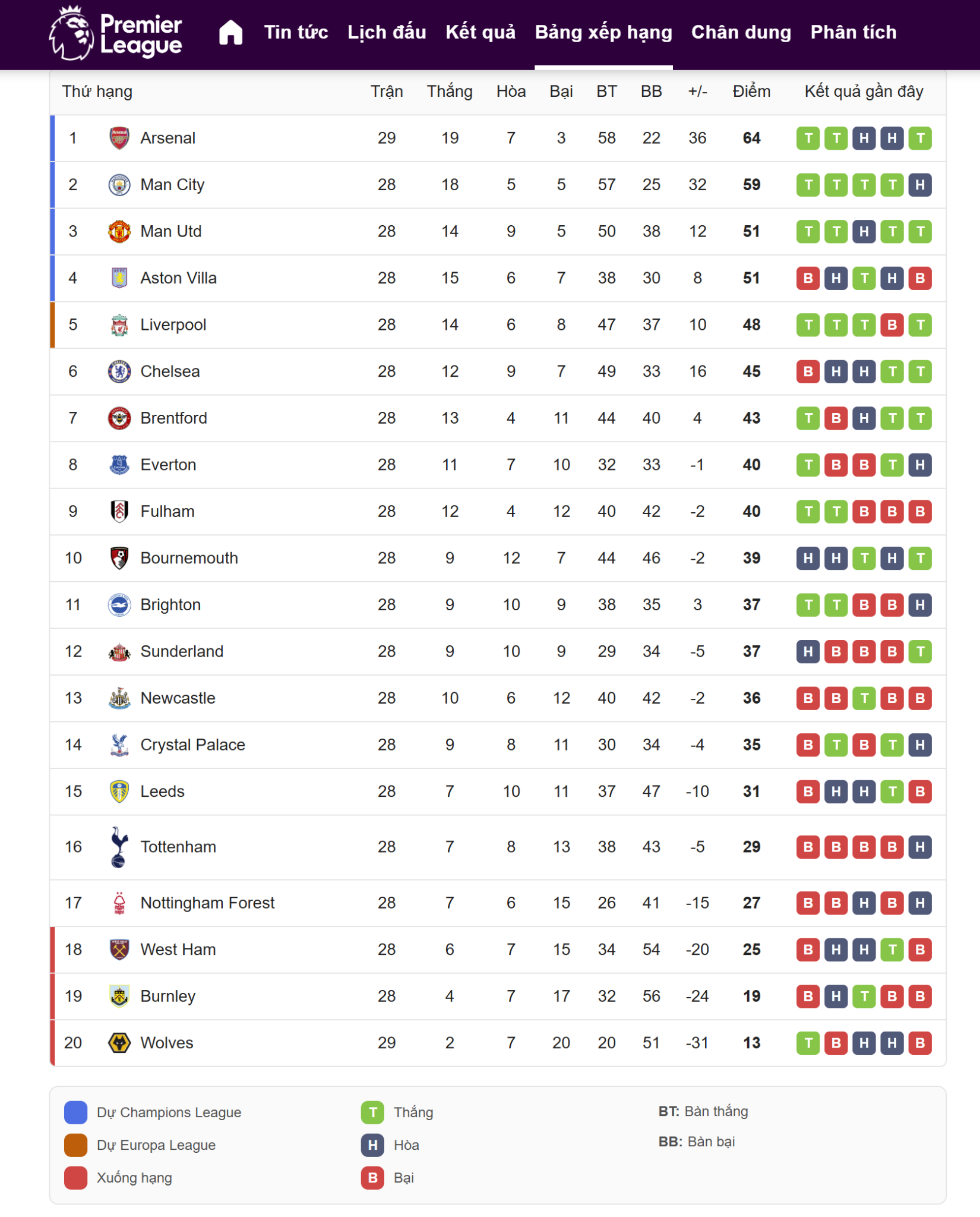Click the red Xuống hạng legend swatch
Image resolution: width=980 pixels, height=1217 pixels.
pos(76,1178)
